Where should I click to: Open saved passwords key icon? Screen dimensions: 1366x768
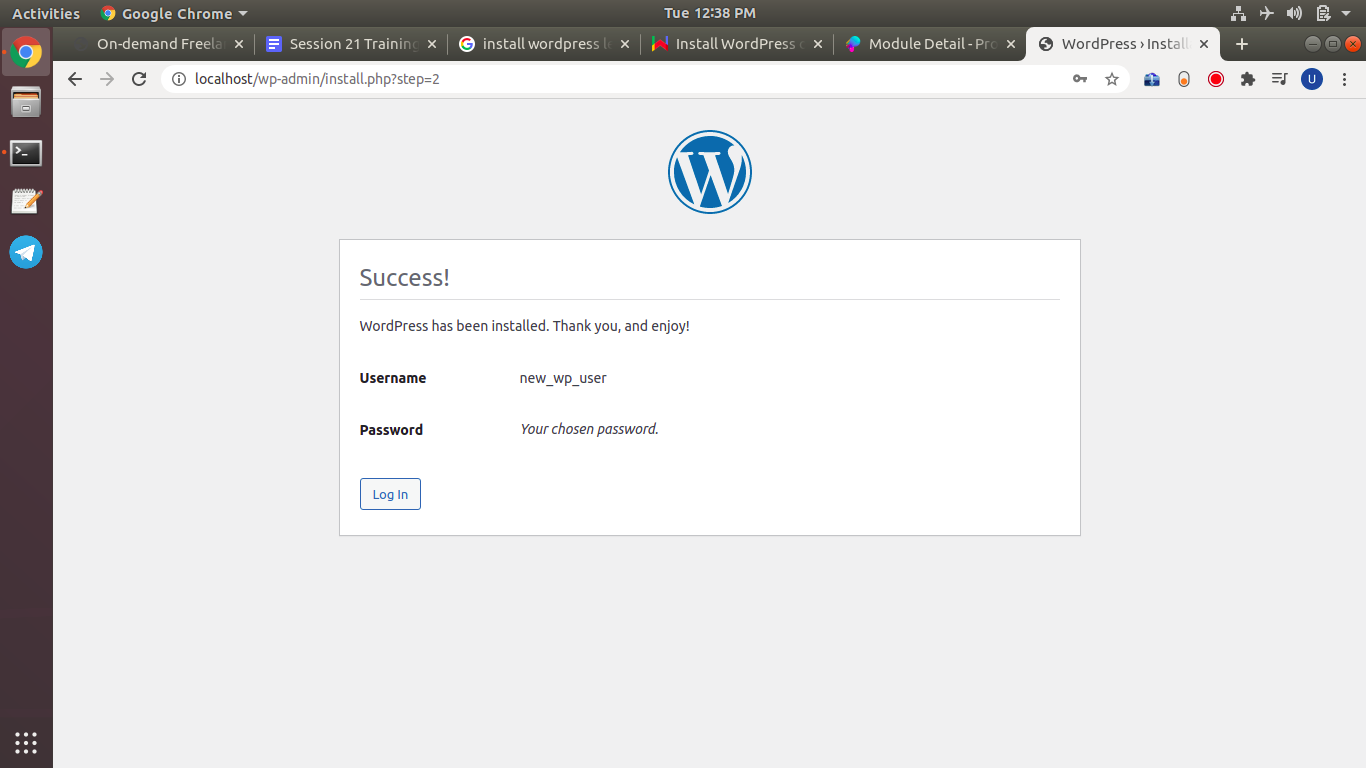[x=1080, y=79]
